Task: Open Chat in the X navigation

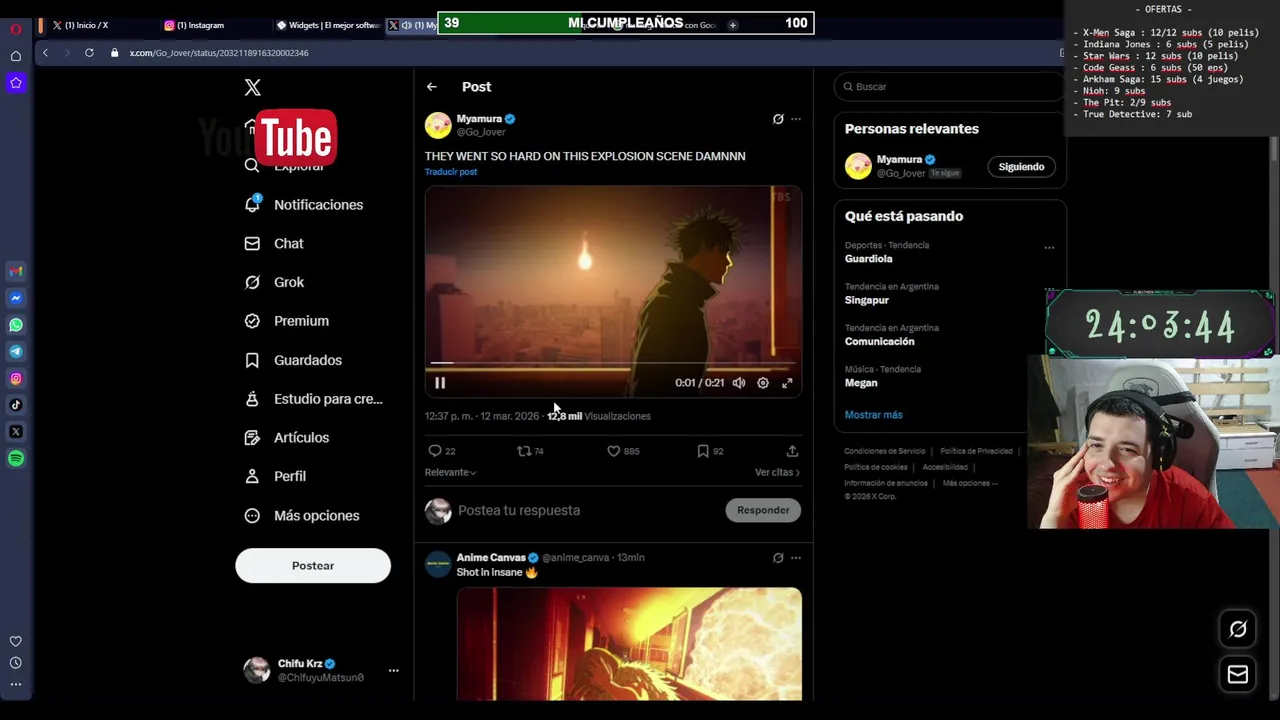Action: (274, 244)
